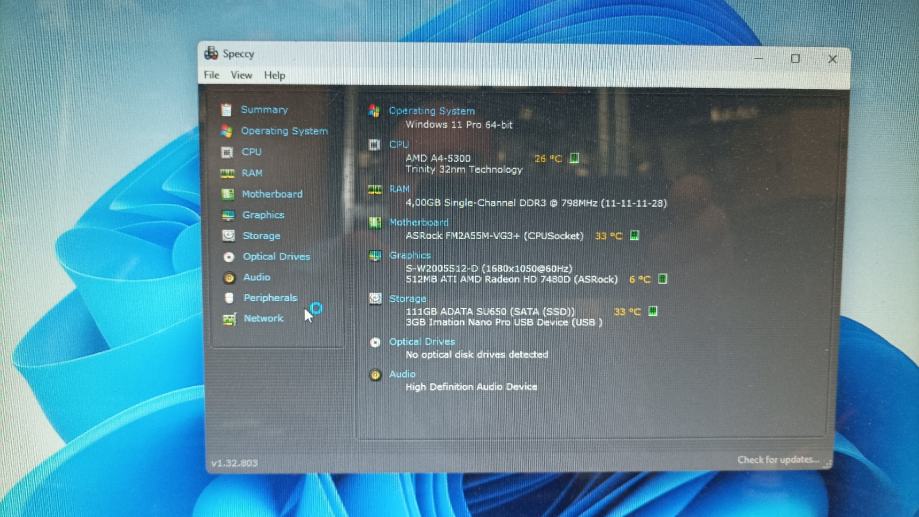Select Graphics in the sidebar list

click(x=263, y=215)
